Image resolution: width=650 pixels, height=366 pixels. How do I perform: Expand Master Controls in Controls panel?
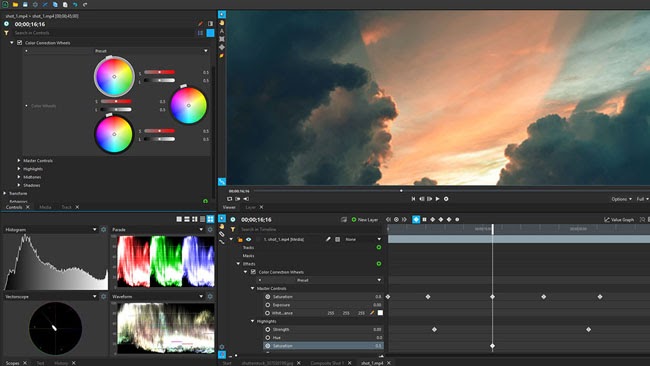click(x=19, y=160)
